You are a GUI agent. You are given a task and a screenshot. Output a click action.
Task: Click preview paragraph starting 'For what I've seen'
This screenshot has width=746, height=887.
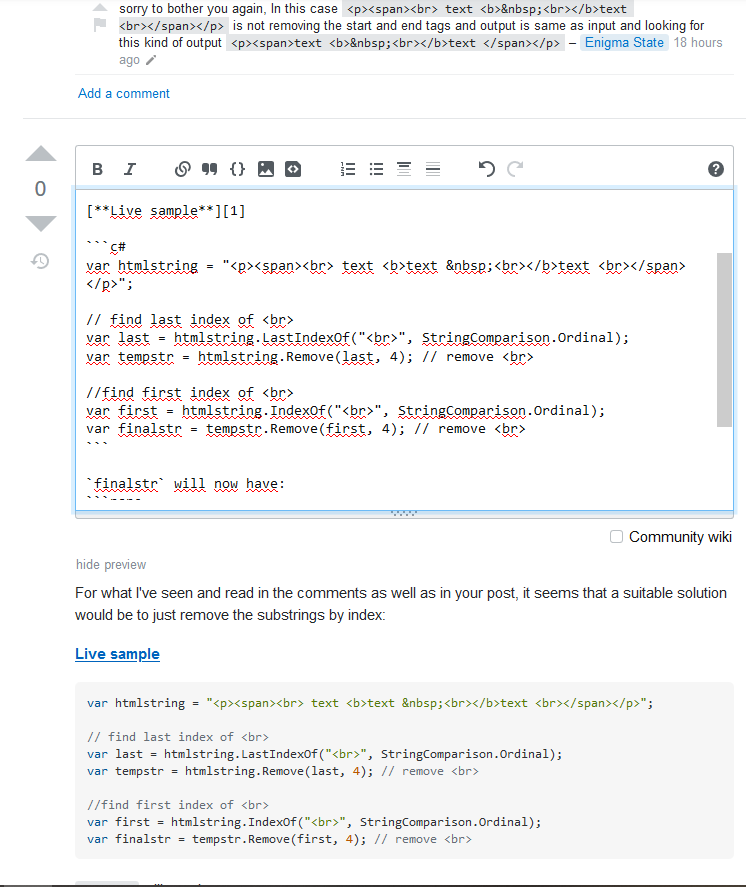click(401, 604)
